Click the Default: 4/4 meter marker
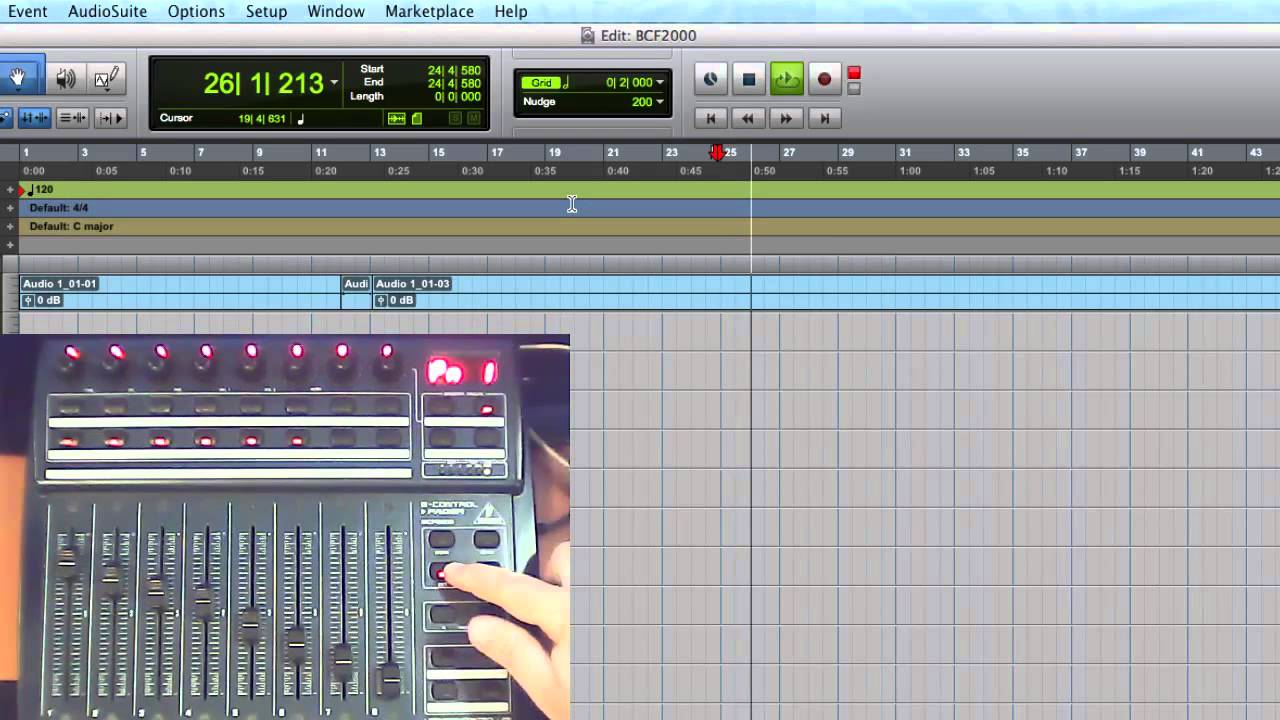This screenshot has width=1280, height=720. (59, 208)
